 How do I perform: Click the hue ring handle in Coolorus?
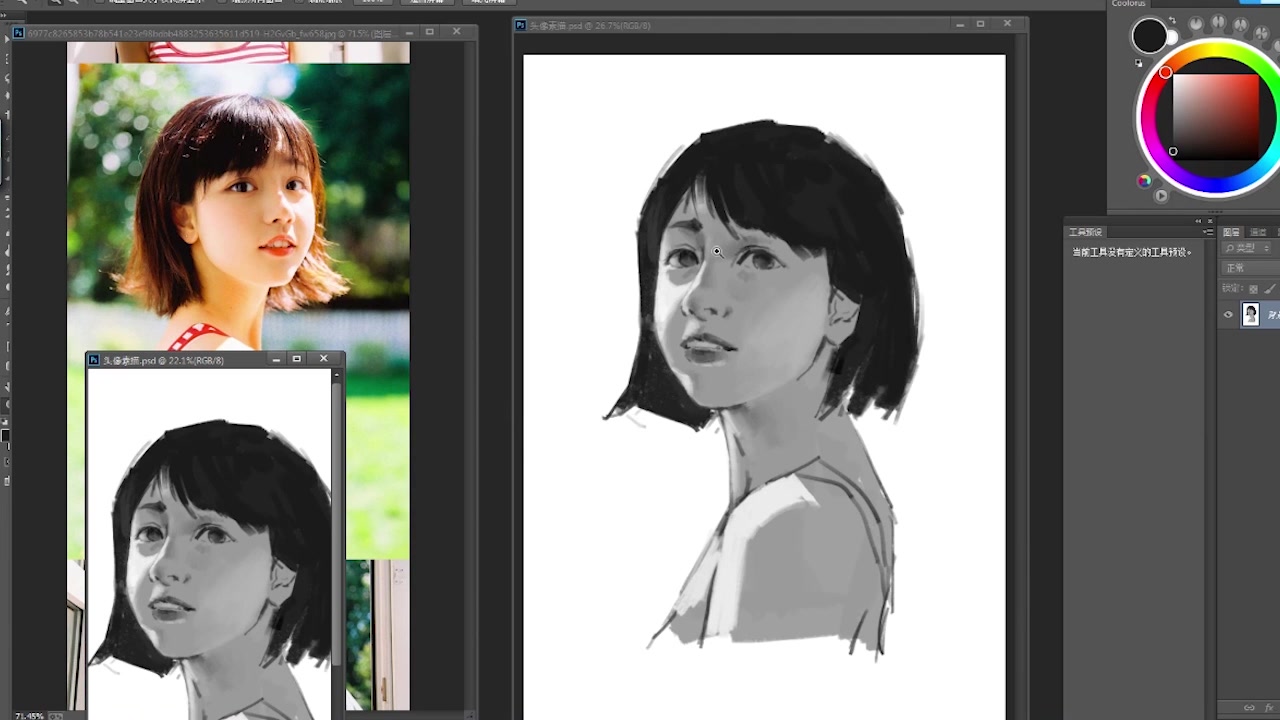[1165, 73]
